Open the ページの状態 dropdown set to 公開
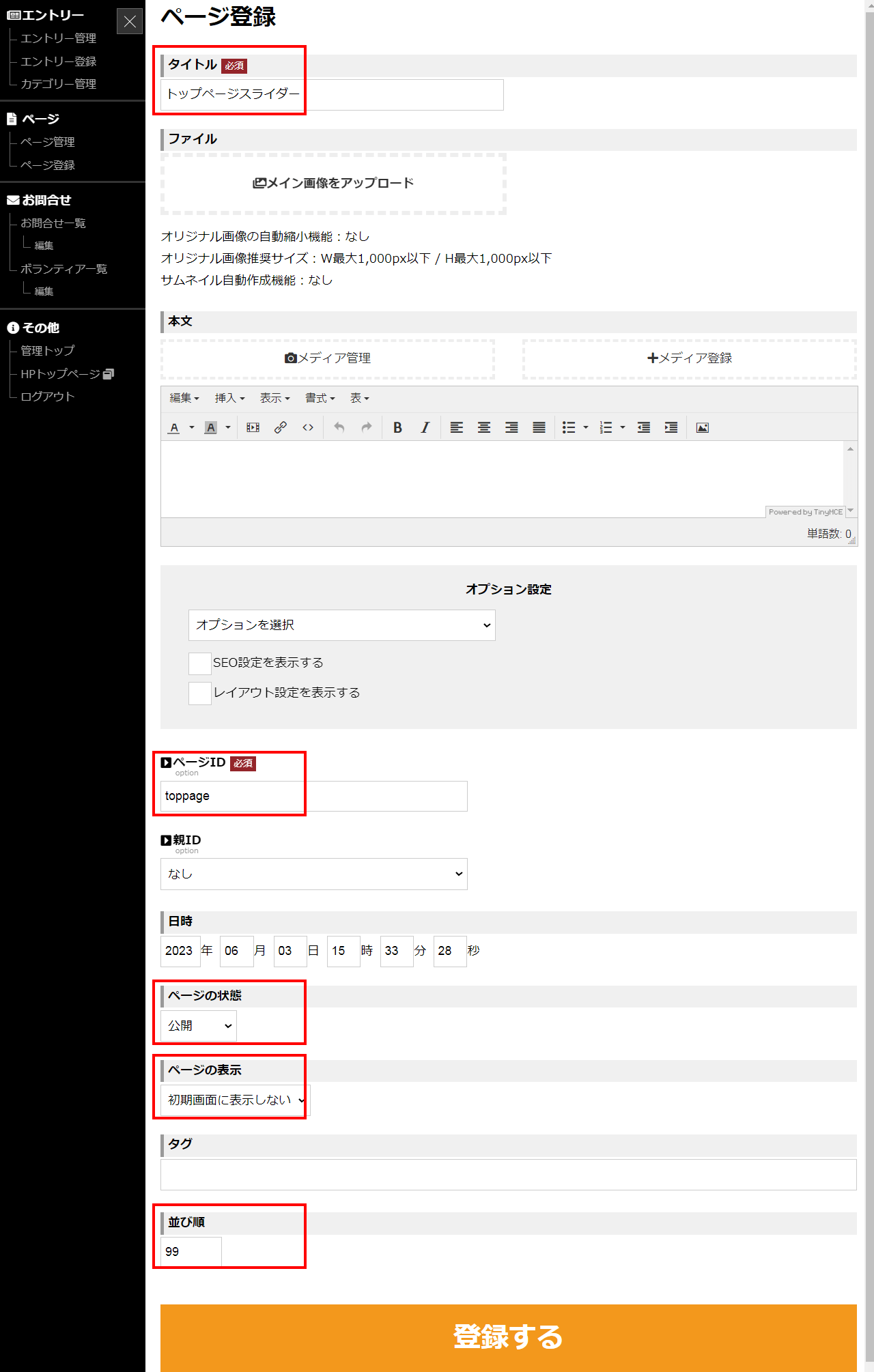Image resolution: width=874 pixels, height=1372 pixels. pos(198,1026)
